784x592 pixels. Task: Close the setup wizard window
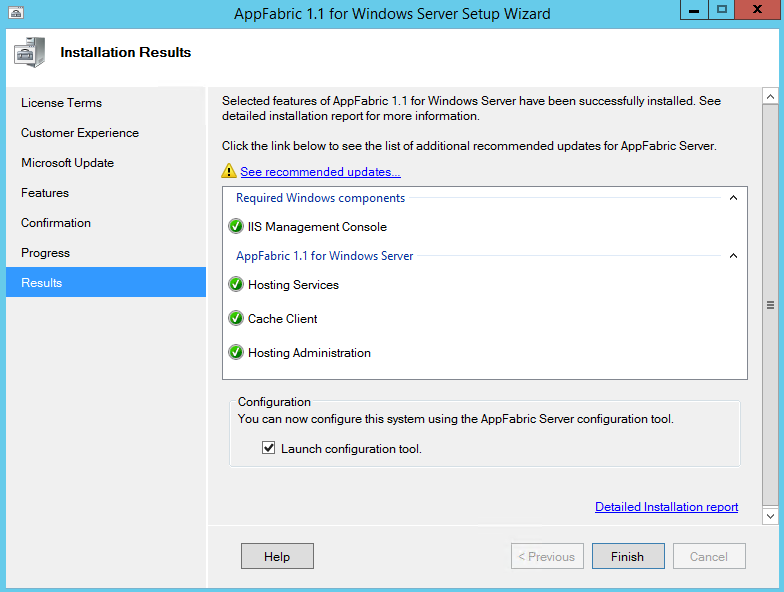757,10
